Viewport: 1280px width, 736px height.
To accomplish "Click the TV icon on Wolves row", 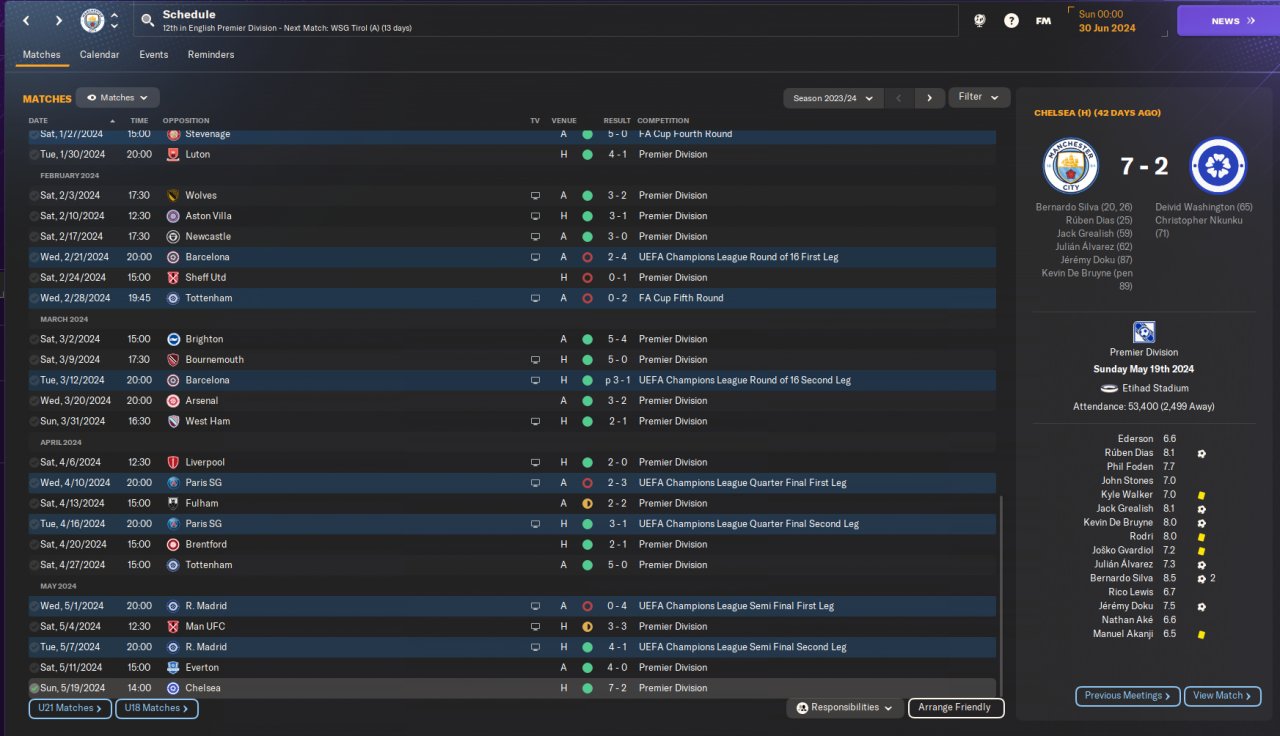I will tap(535, 195).
